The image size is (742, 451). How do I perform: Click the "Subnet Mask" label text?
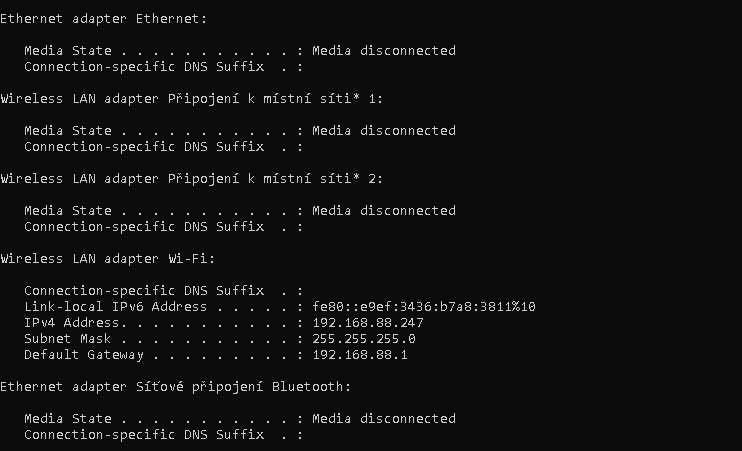click(64, 339)
